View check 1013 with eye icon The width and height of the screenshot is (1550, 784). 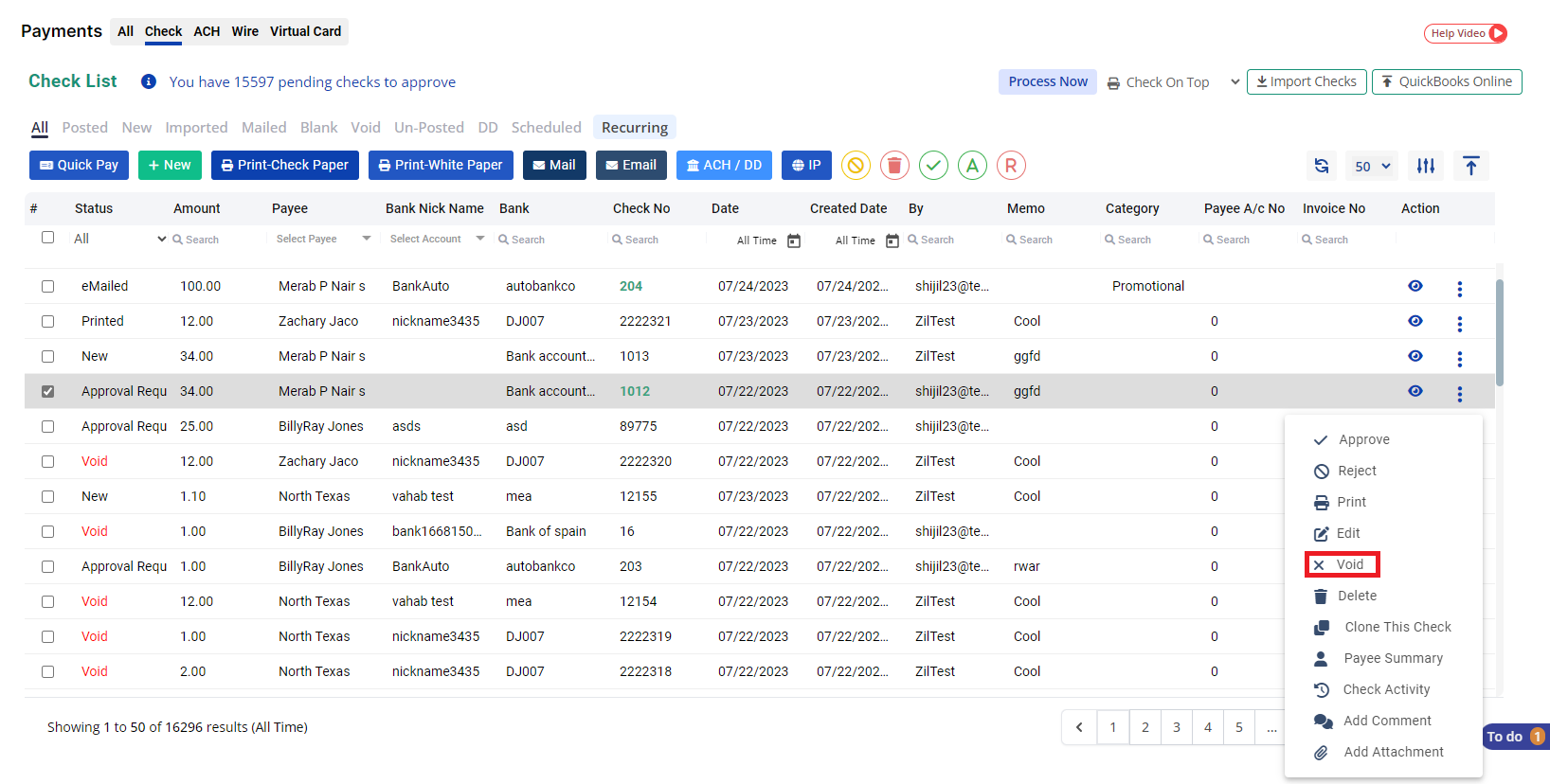point(1415,356)
